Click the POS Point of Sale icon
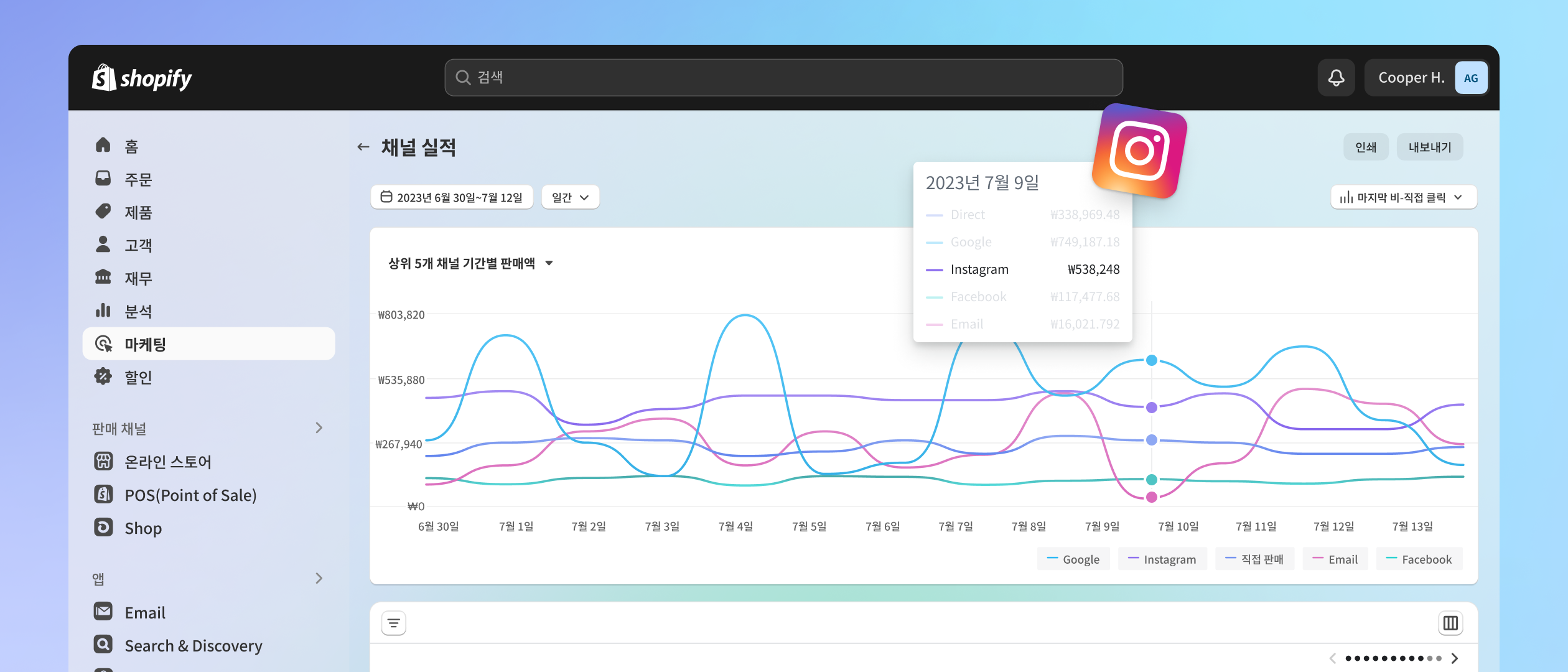 point(104,494)
